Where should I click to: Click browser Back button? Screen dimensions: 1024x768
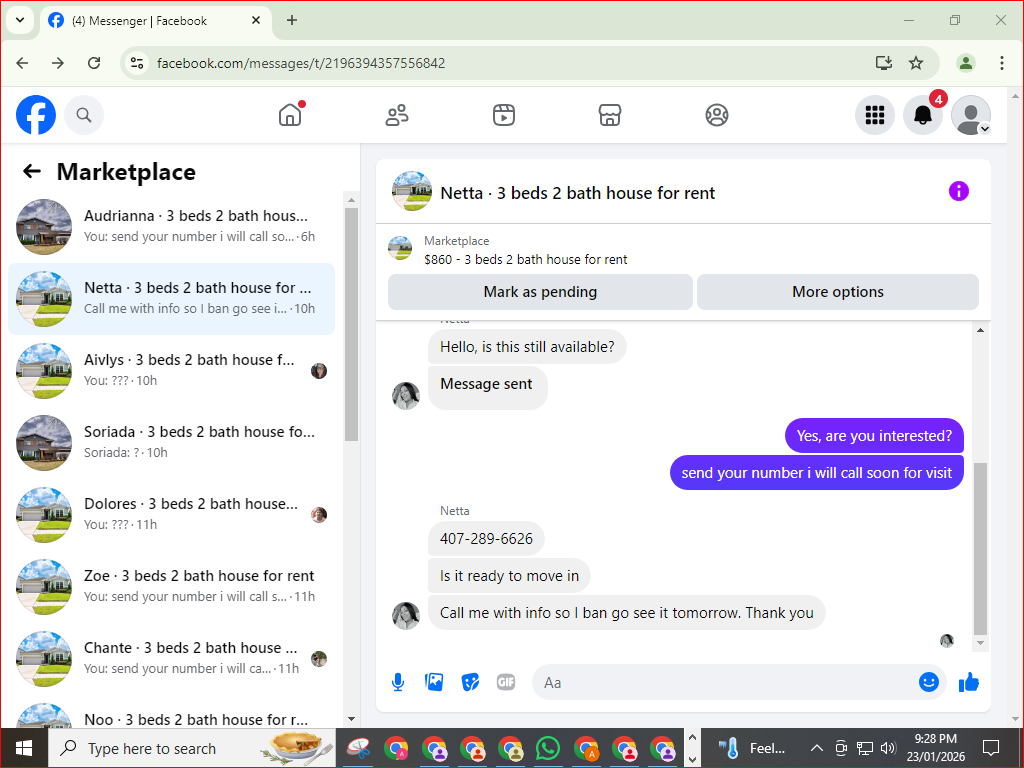pyautogui.click(x=22, y=63)
